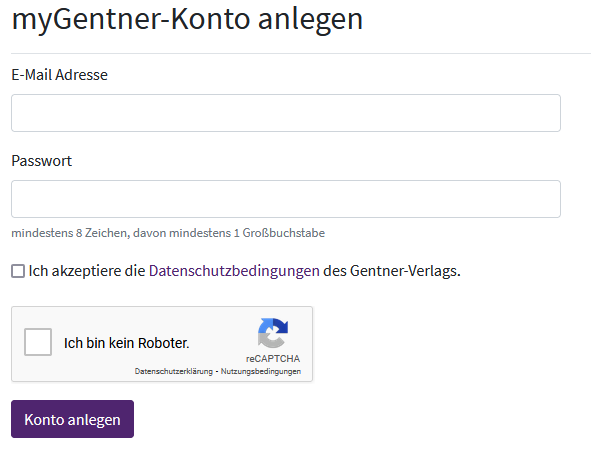Image resolution: width=591 pixels, height=464 pixels.
Task: Click into the Passwort input field
Action: [x=286, y=199]
